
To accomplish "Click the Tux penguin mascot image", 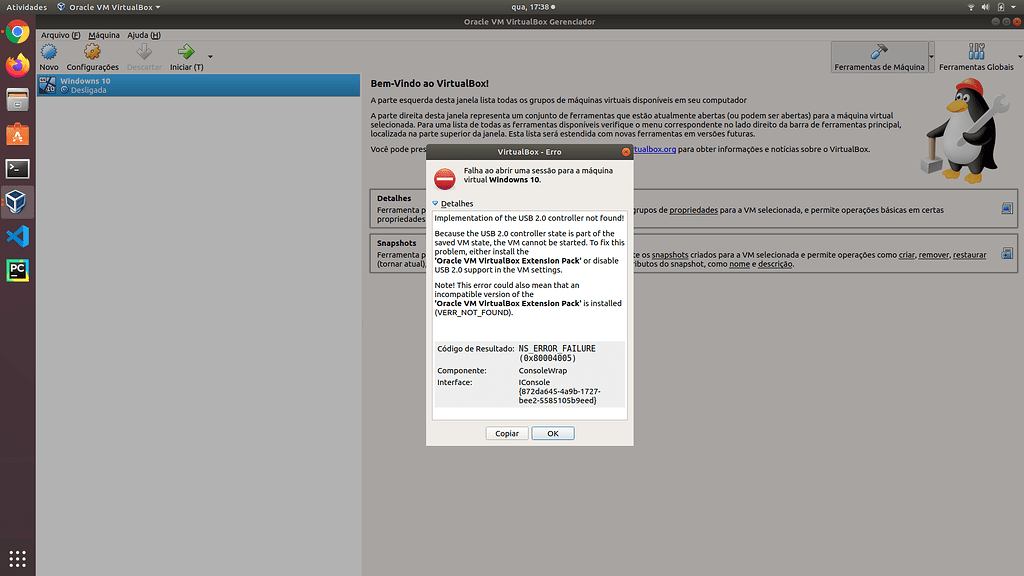I will (x=963, y=131).
